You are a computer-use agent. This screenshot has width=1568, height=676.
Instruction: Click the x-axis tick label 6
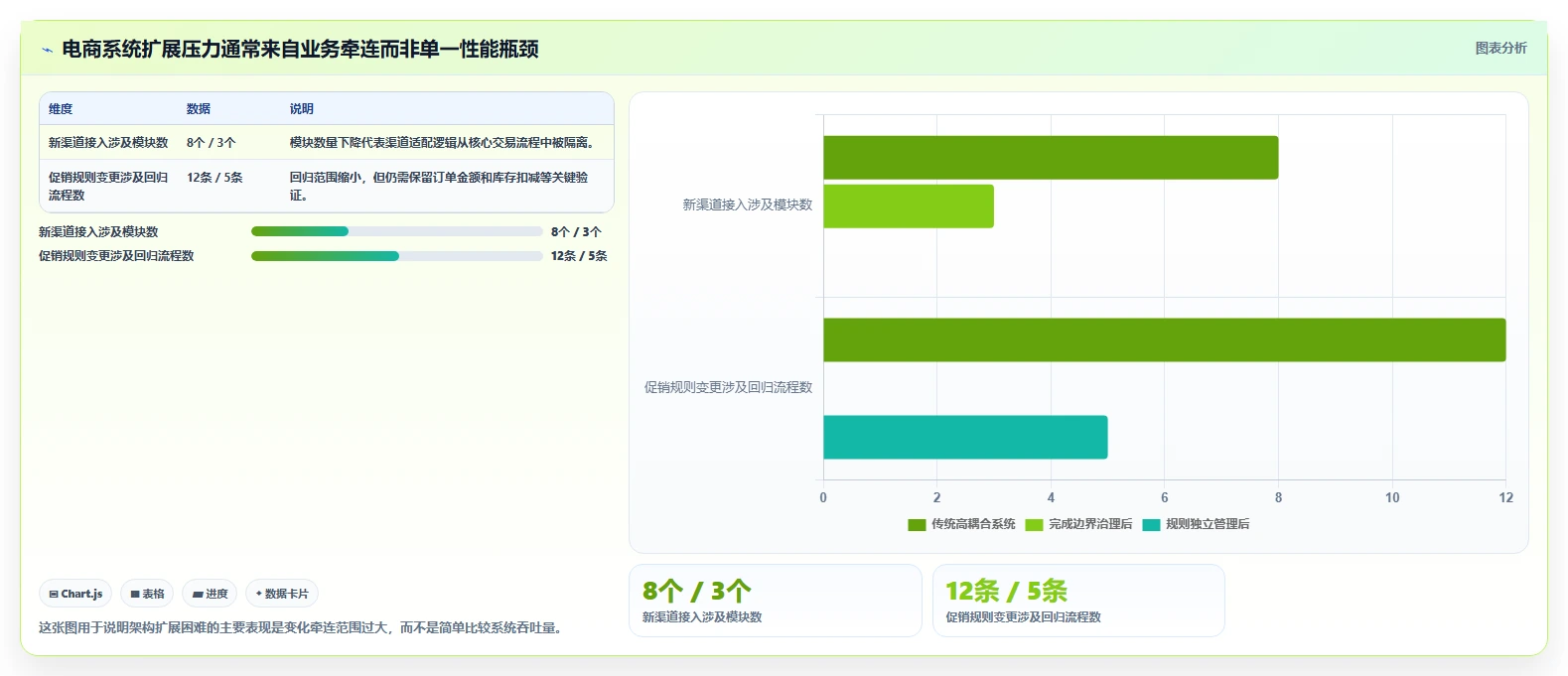pos(1165,497)
